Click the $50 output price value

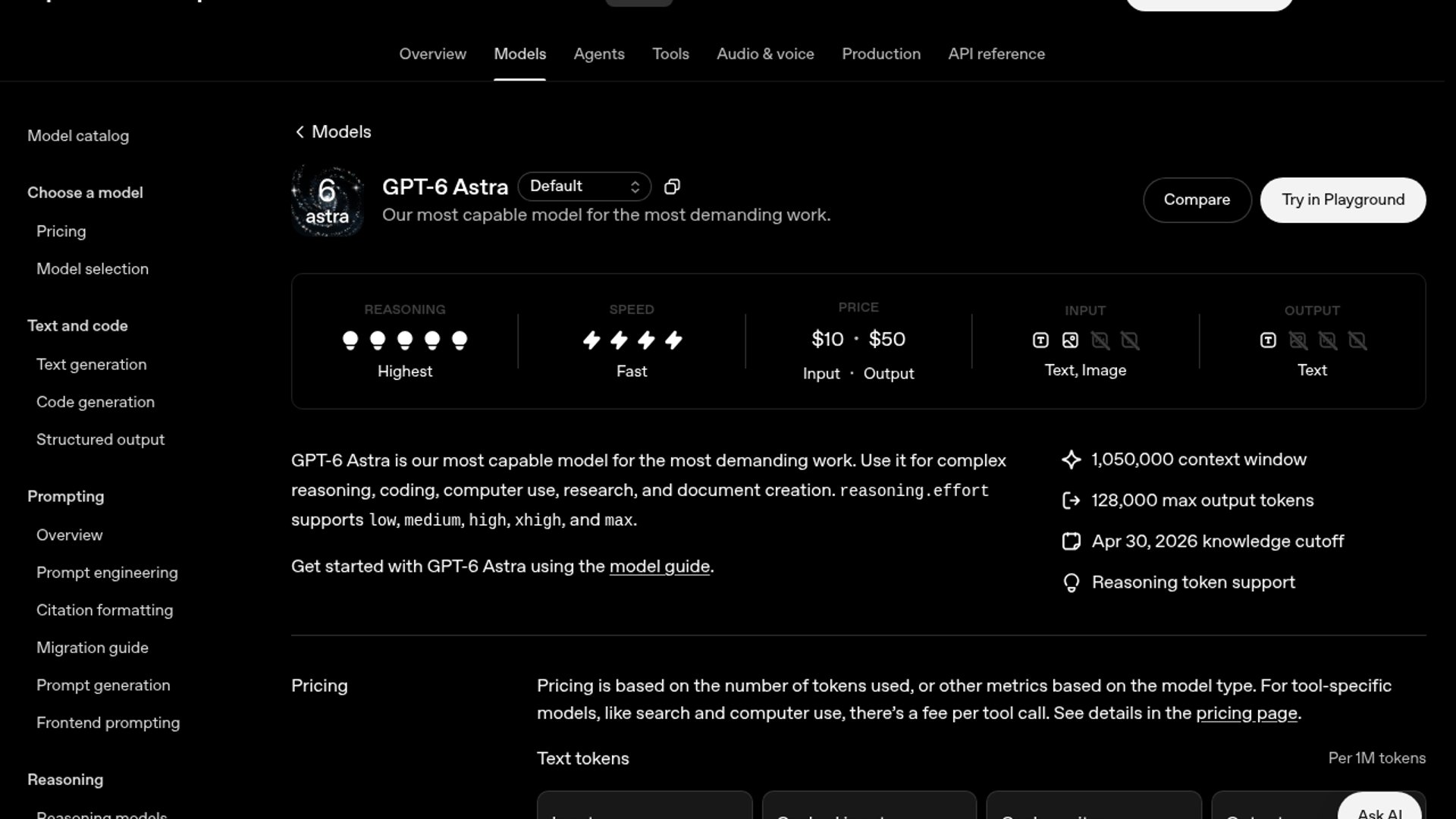click(x=886, y=339)
